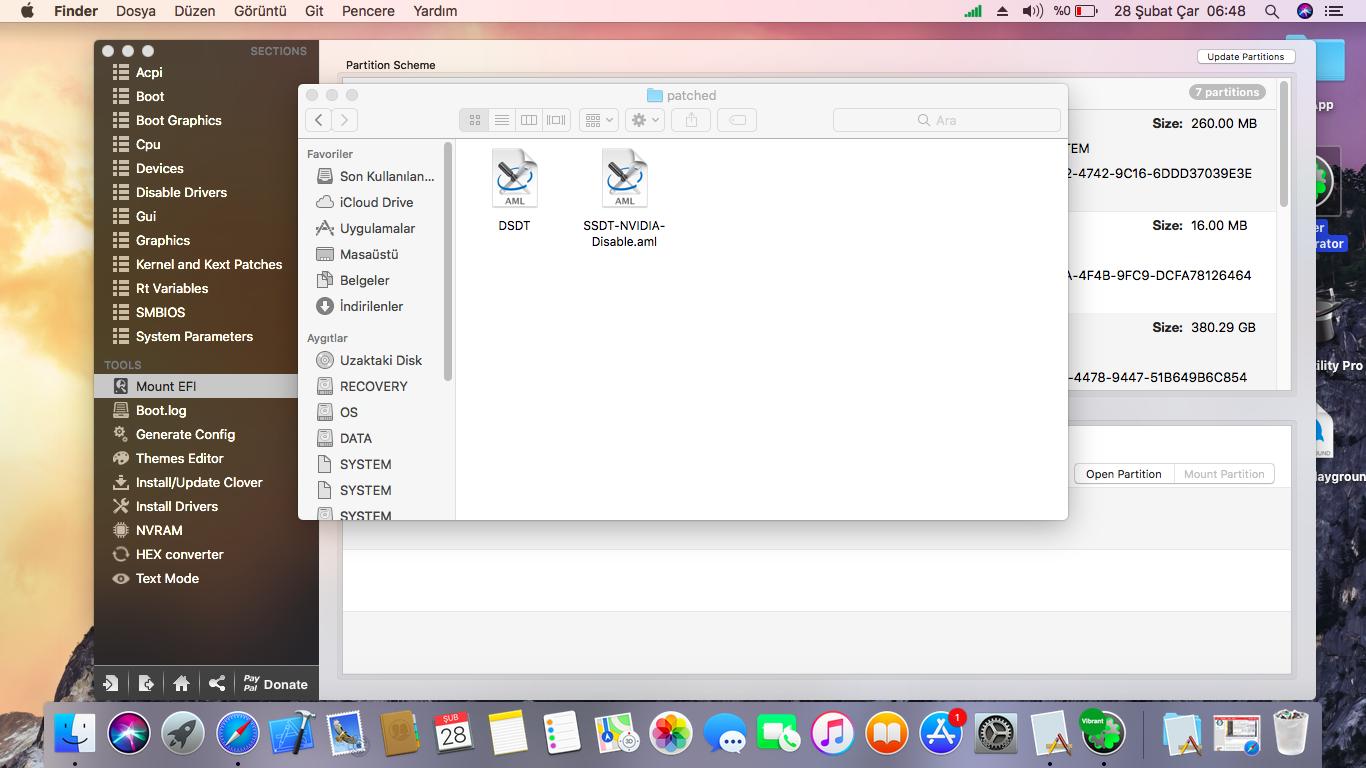Click the Open Partition button

pyautogui.click(x=1123, y=474)
